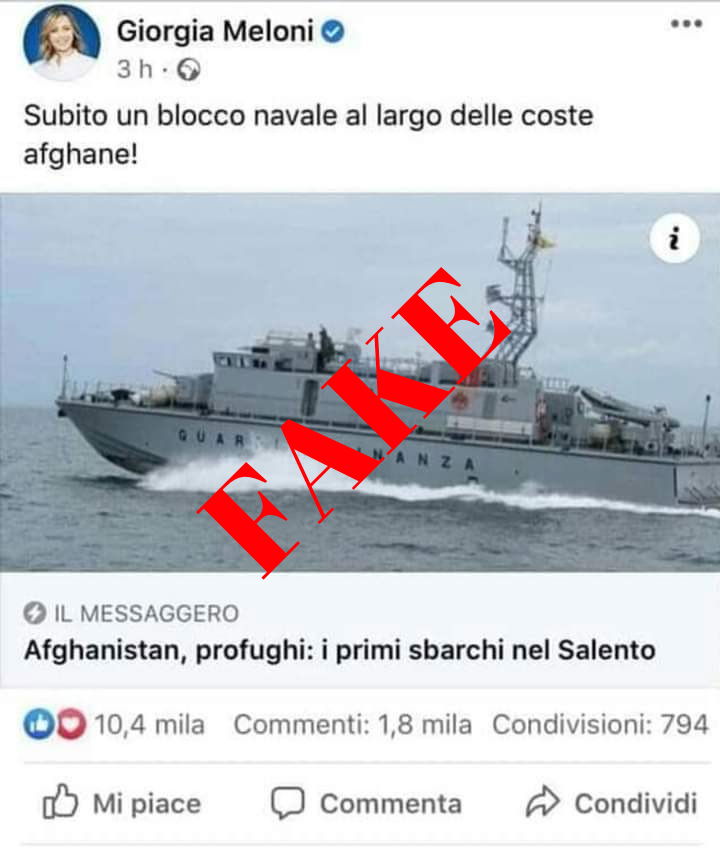
Task: Click the blue like reaction icon
Action: click(38, 724)
